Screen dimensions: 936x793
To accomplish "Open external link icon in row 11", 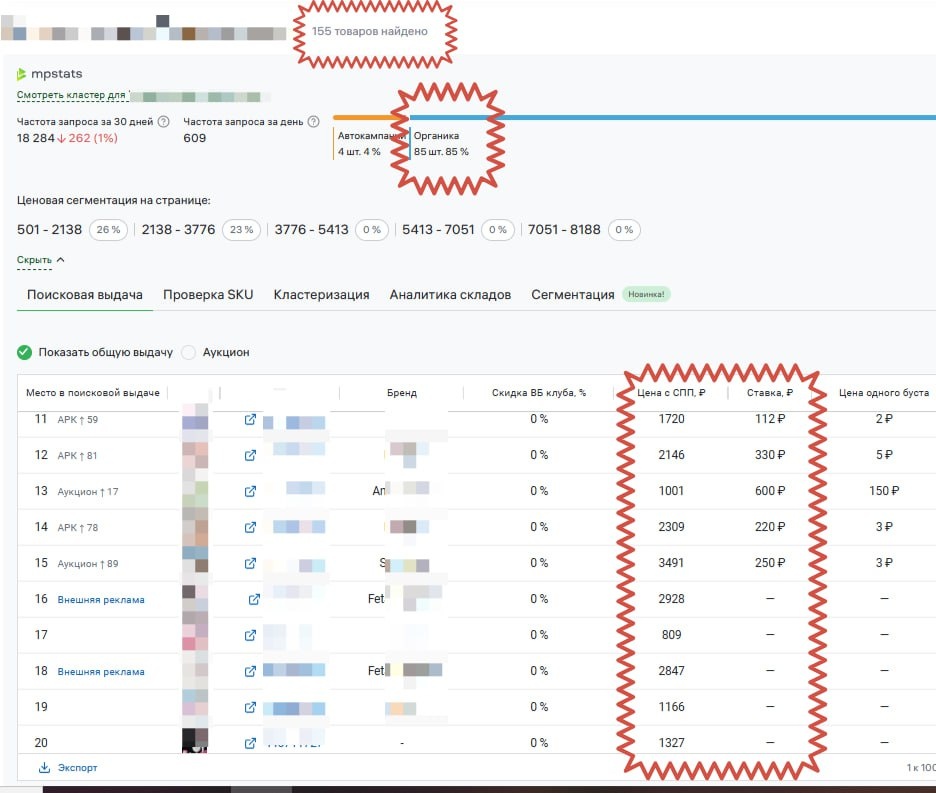I will click(250, 420).
